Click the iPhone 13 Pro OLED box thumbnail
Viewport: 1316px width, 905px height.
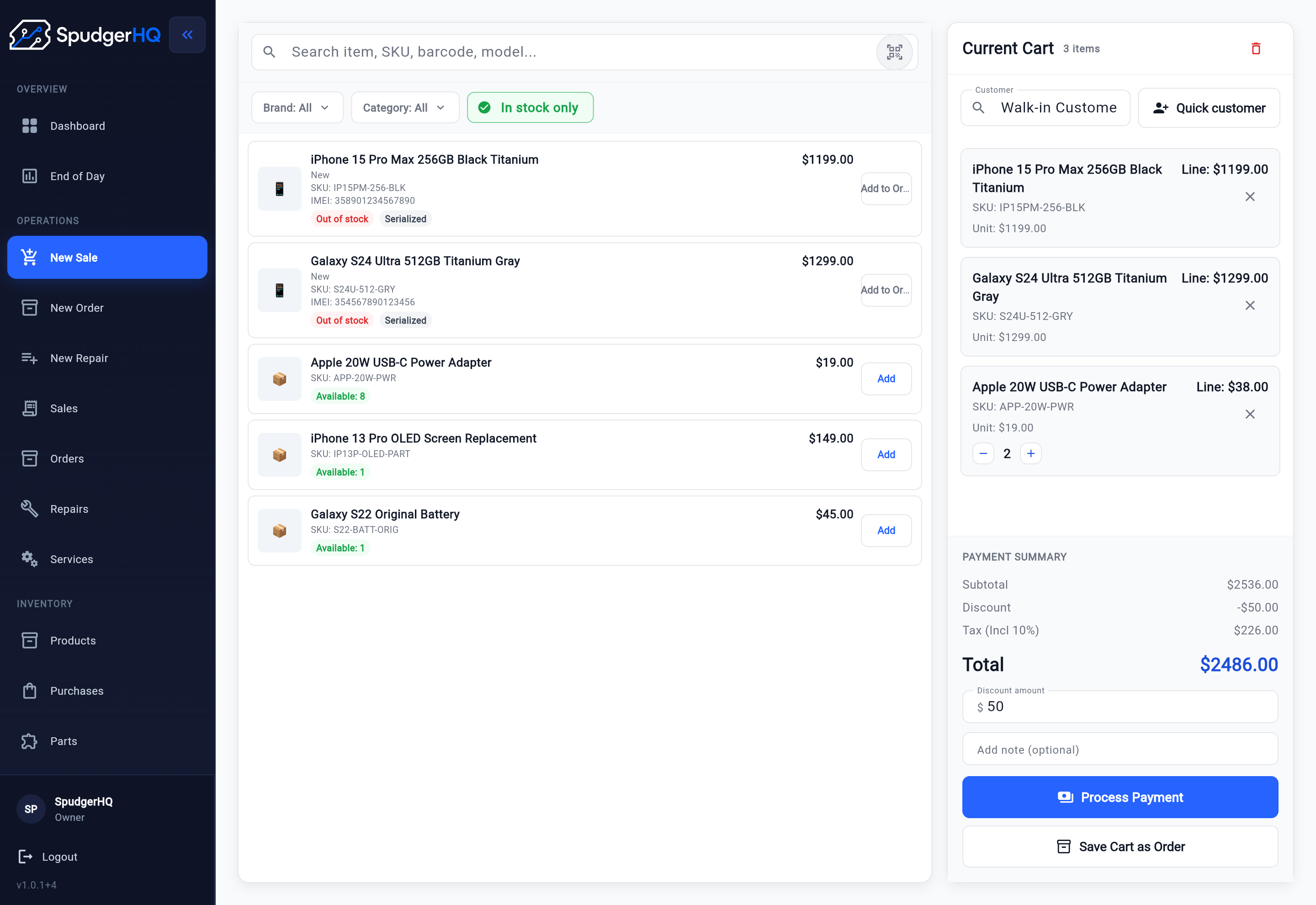tap(279, 455)
